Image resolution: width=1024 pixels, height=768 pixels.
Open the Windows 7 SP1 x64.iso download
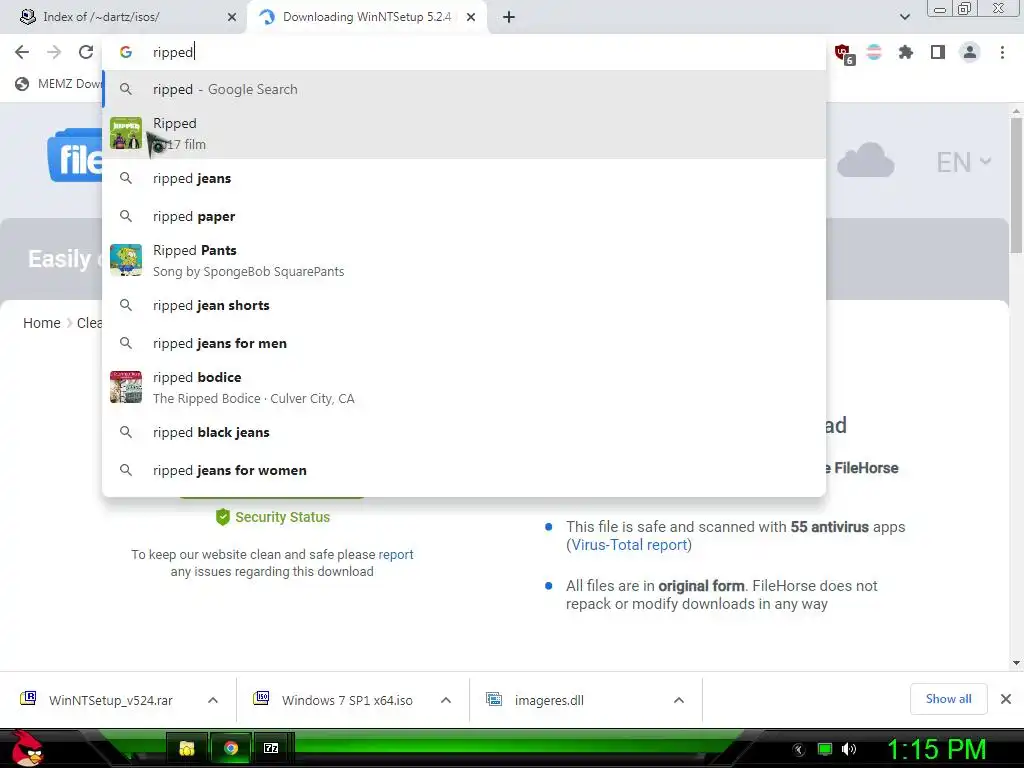pyautogui.click(x=334, y=700)
